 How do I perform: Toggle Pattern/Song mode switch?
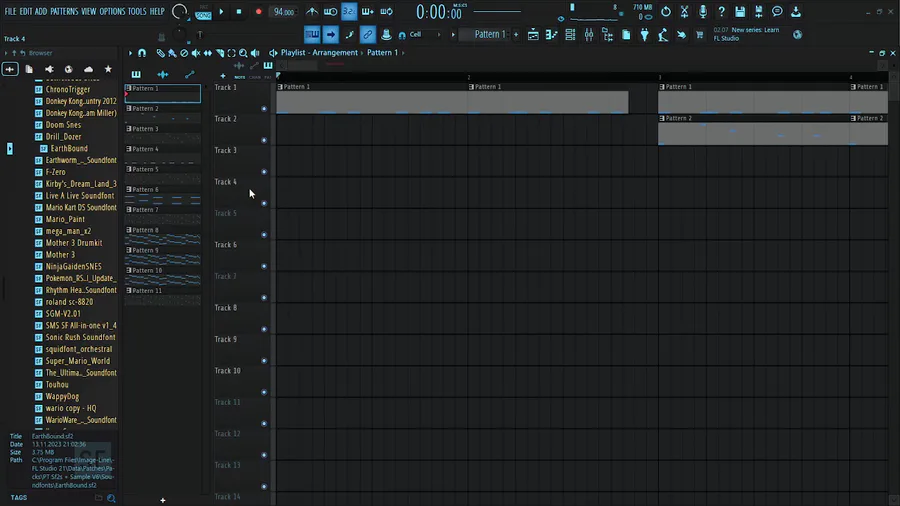coord(203,13)
